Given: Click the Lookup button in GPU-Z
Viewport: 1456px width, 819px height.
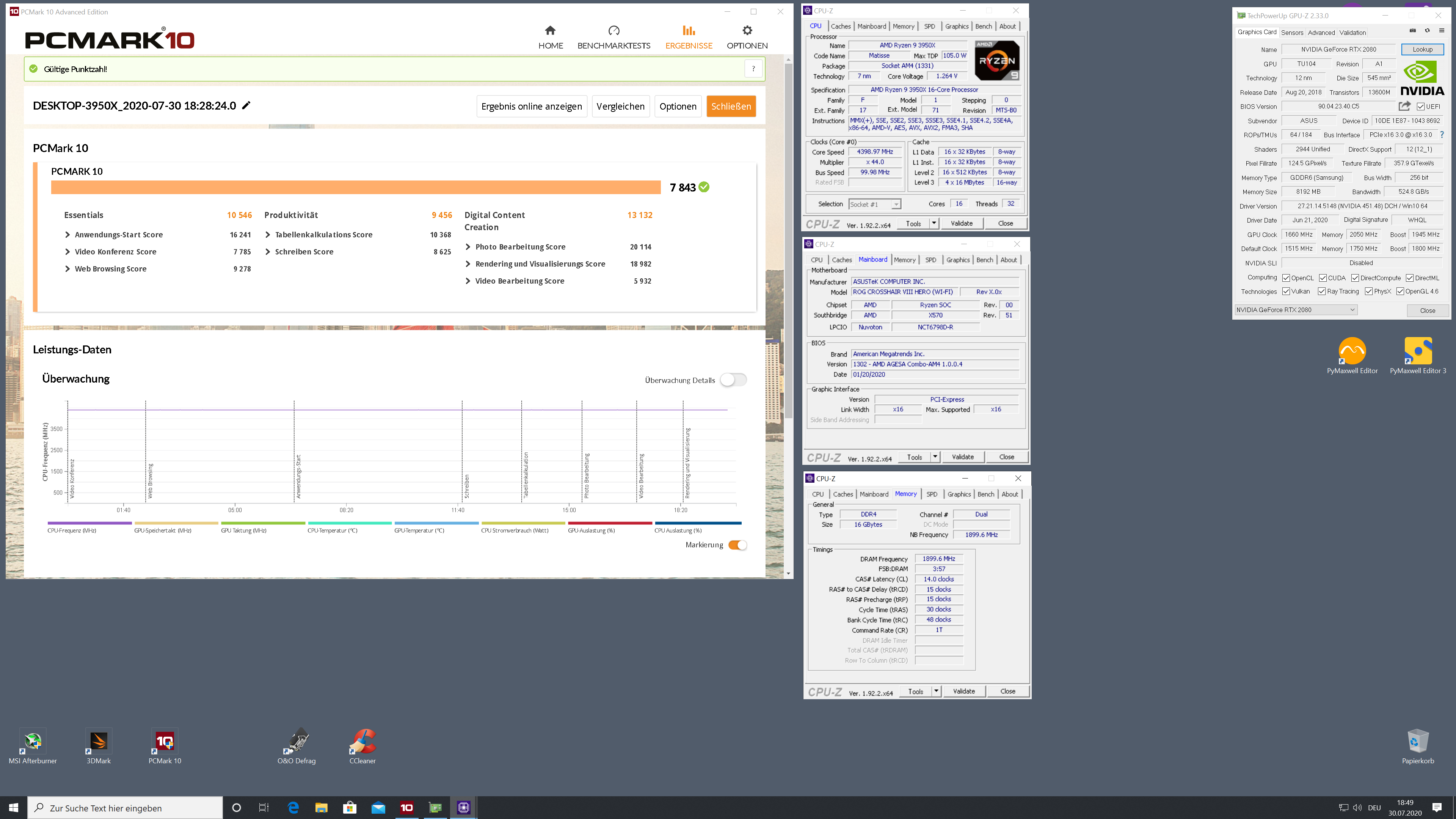Looking at the screenshot, I should coord(1422,49).
